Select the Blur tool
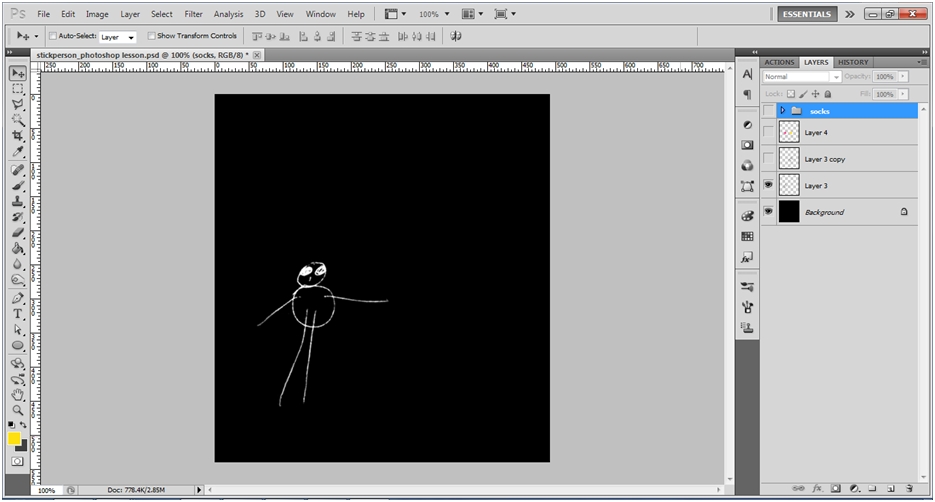935x502 pixels. pyautogui.click(x=18, y=264)
